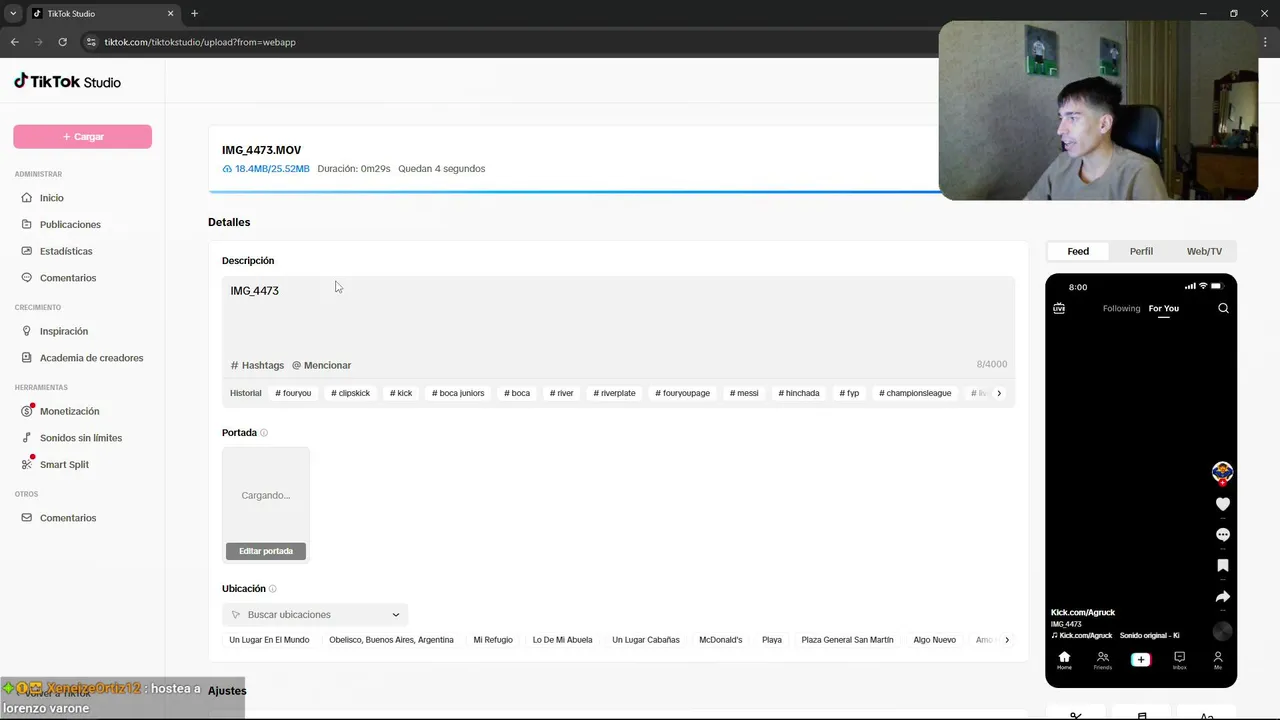This screenshot has height=720, width=1280.
Task: Click the browser address bar URL
Action: click(200, 42)
